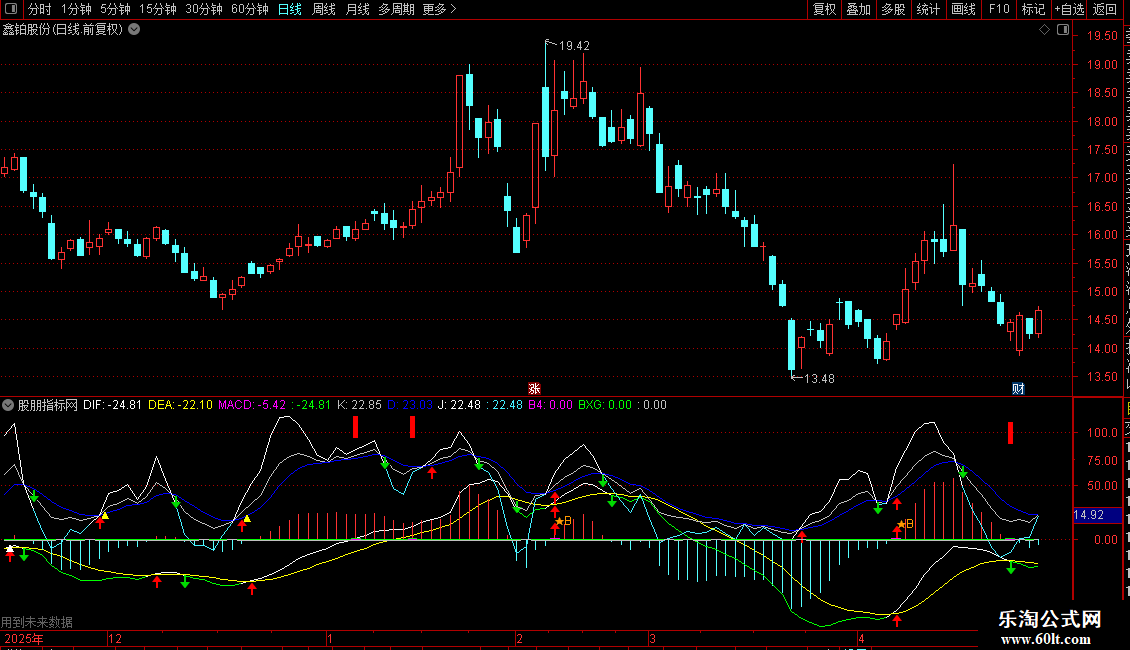Open 多周期 multi-period view
Image resolution: width=1130 pixels, height=650 pixels.
[x=396, y=9]
